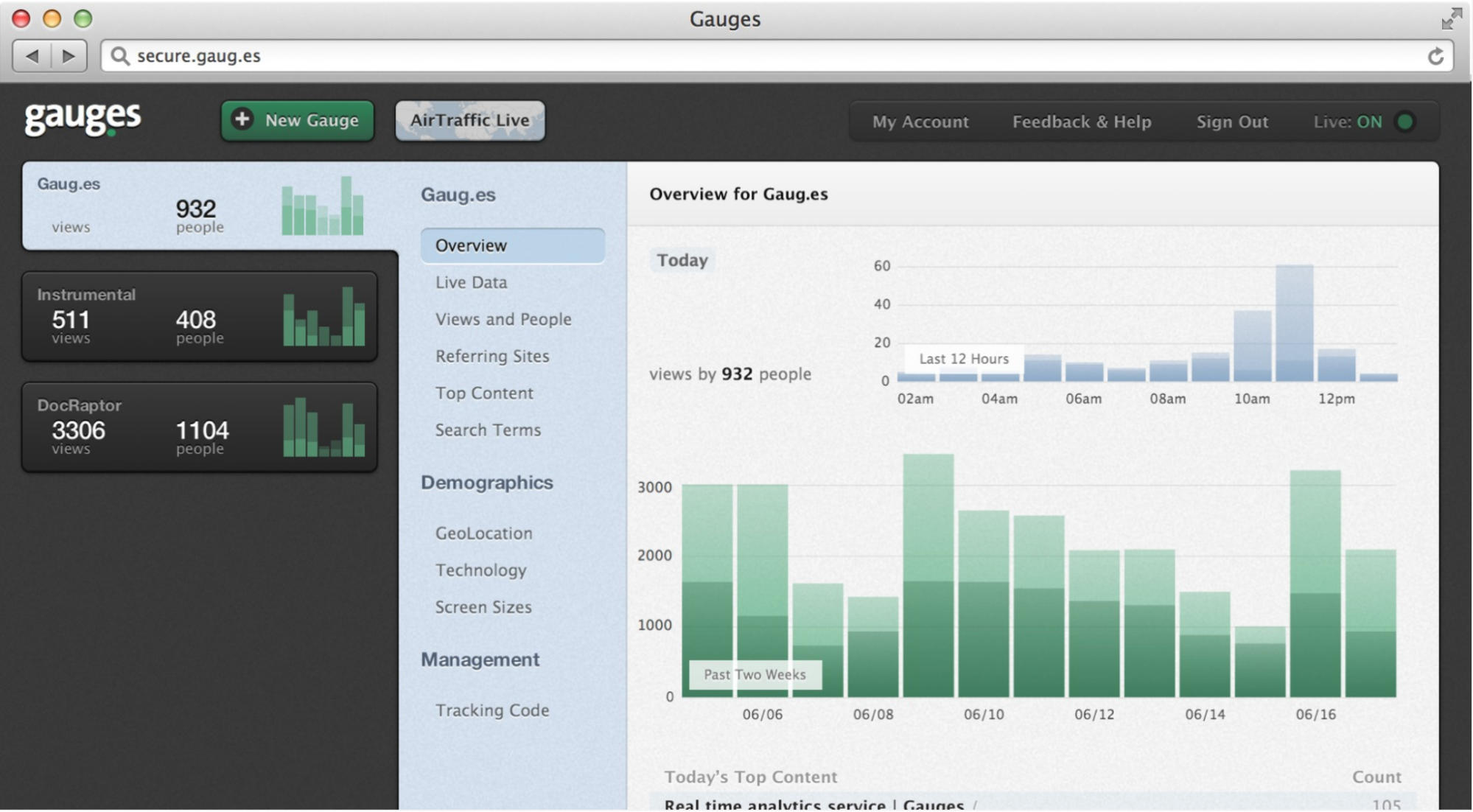
Task: Click the forward navigation arrow
Action: click(x=68, y=54)
